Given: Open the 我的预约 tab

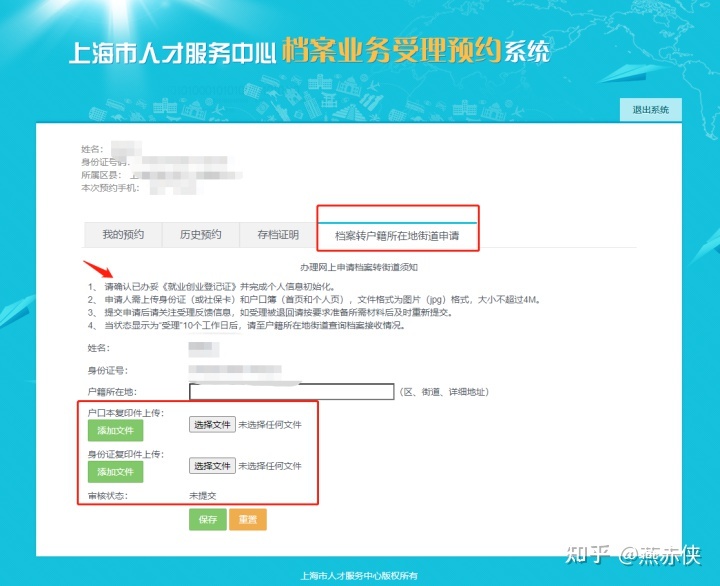Looking at the screenshot, I should (123, 235).
